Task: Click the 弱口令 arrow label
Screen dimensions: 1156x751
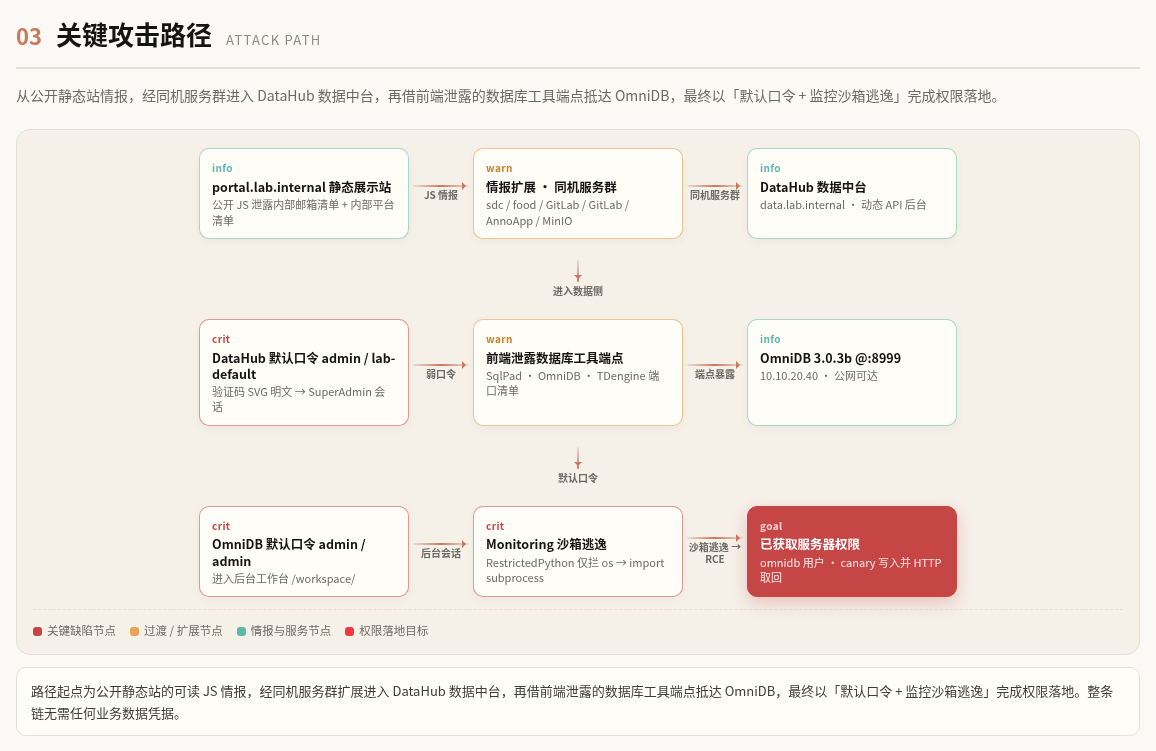Action: click(x=441, y=374)
